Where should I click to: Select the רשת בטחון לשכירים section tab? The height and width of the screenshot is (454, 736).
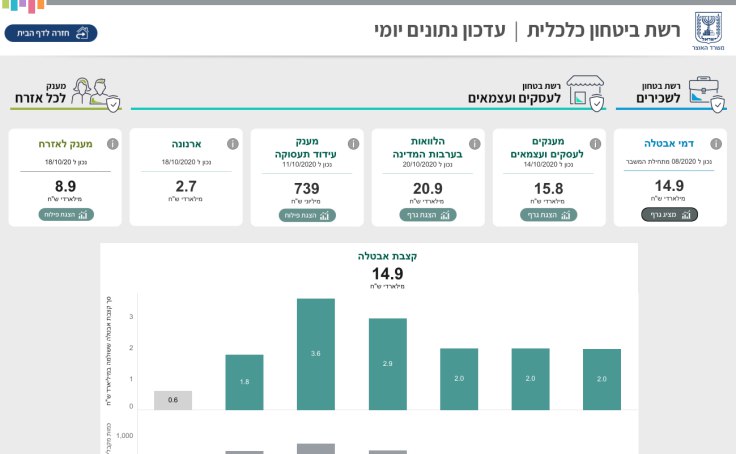tap(671, 93)
